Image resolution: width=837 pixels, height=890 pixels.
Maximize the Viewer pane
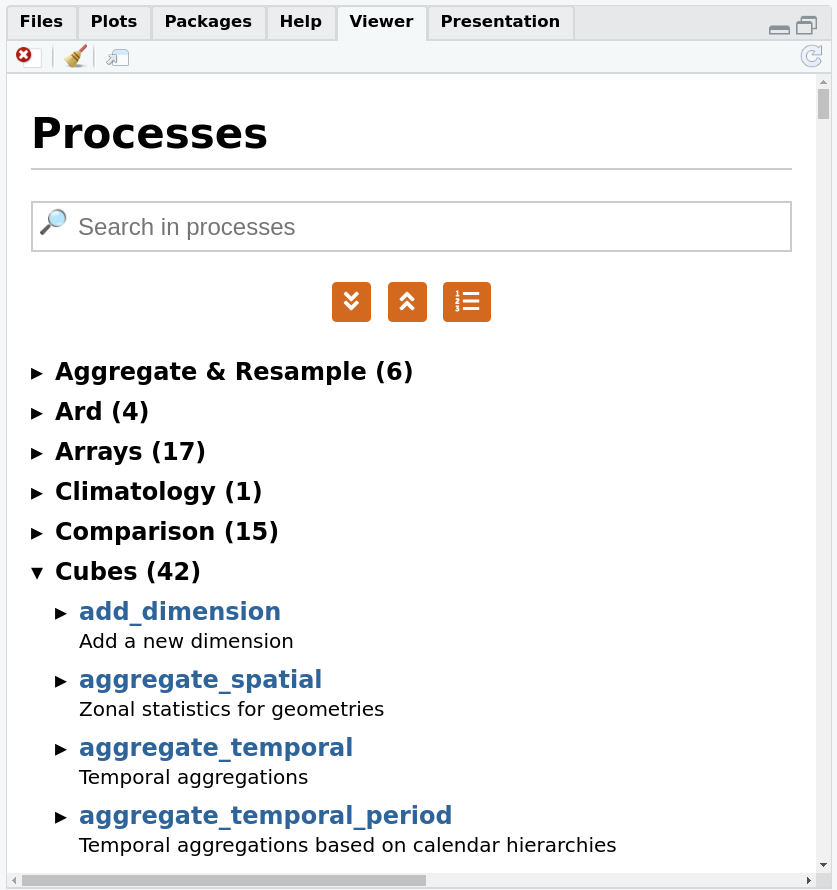pyautogui.click(x=806, y=26)
